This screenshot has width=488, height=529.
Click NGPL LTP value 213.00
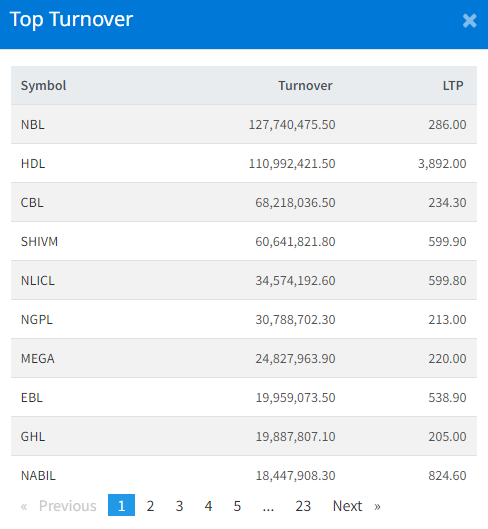(448, 319)
